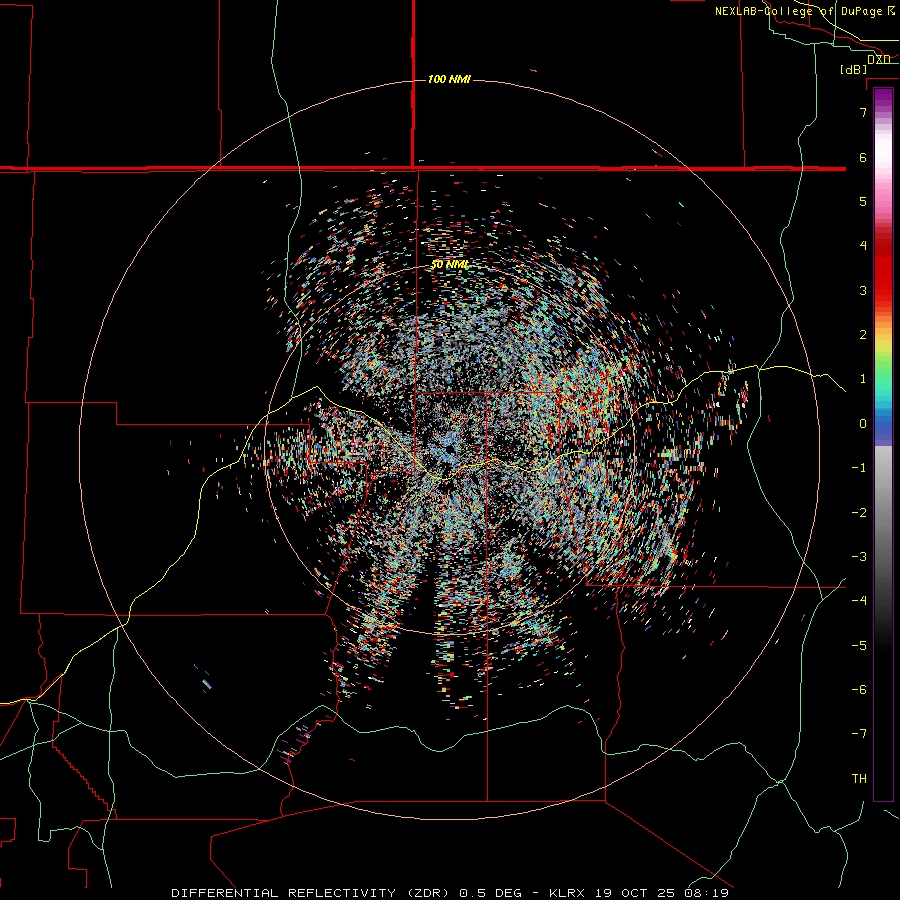This screenshot has height=900, width=900.
Task: Click the '0' value on the scale
Action: point(863,424)
